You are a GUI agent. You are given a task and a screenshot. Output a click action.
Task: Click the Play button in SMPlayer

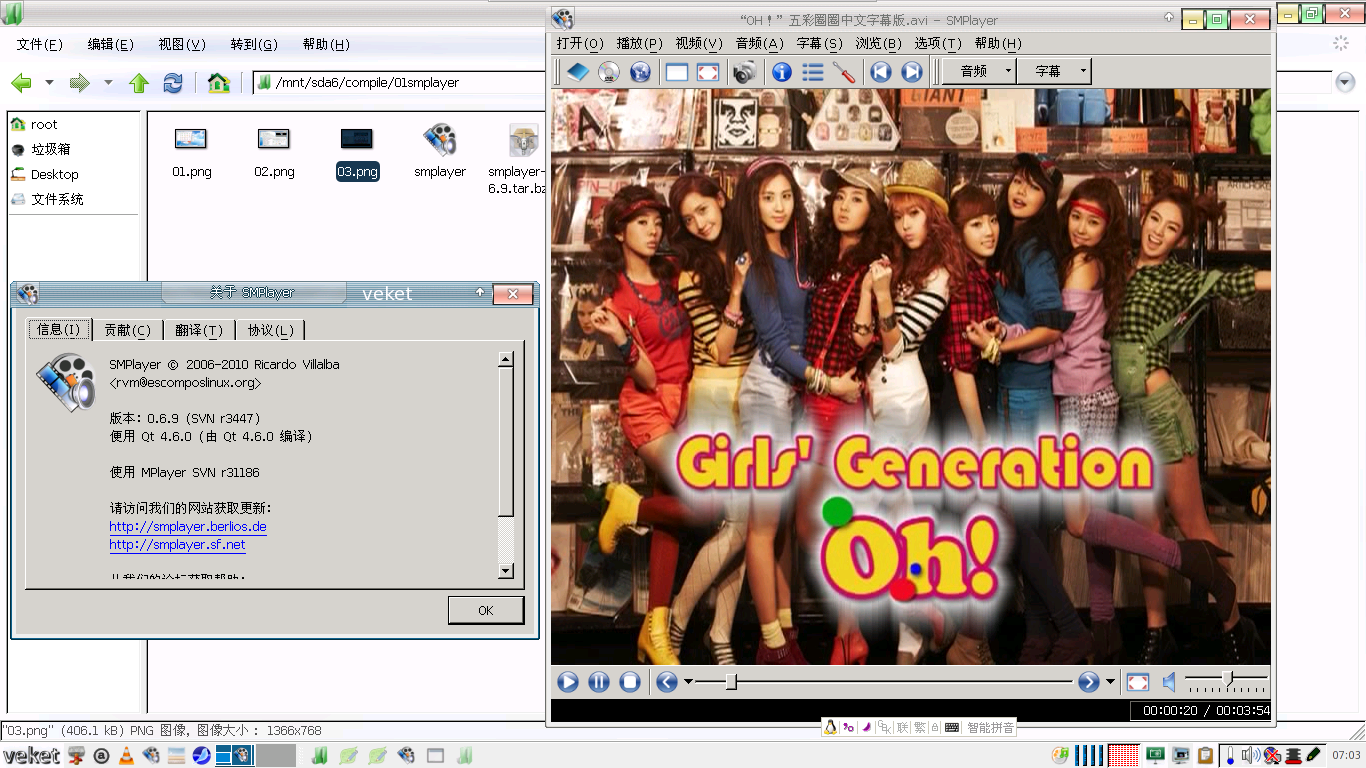click(x=568, y=682)
